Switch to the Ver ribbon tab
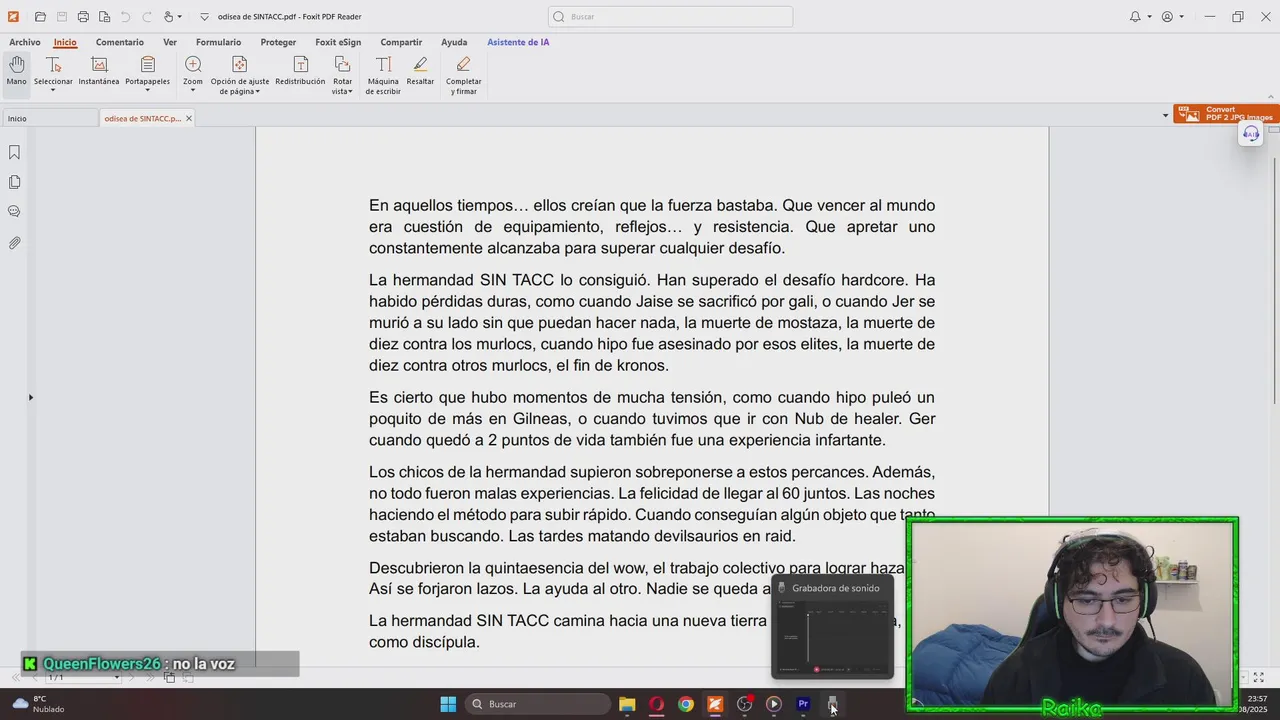1280x720 pixels. (170, 42)
